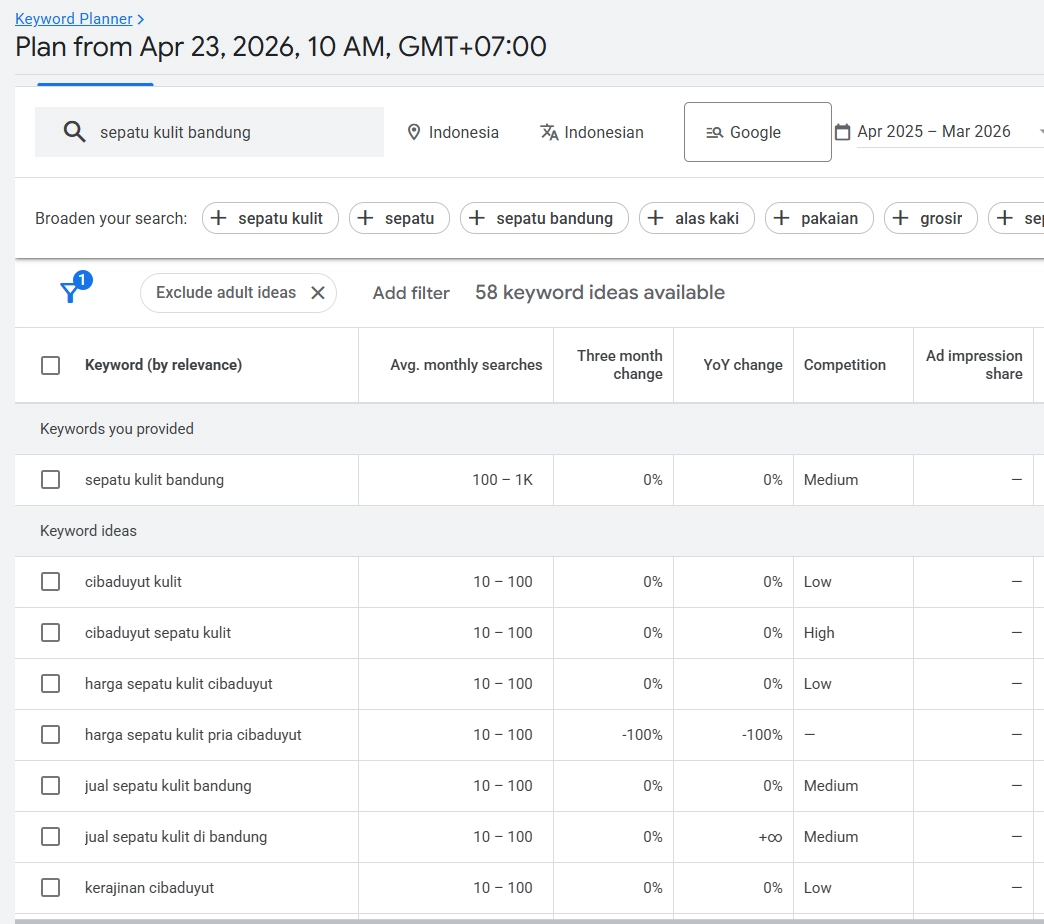This screenshot has height=924, width=1044.
Task: Tick the select-all checkbox in the table header
Action: [x=50, y=365]
